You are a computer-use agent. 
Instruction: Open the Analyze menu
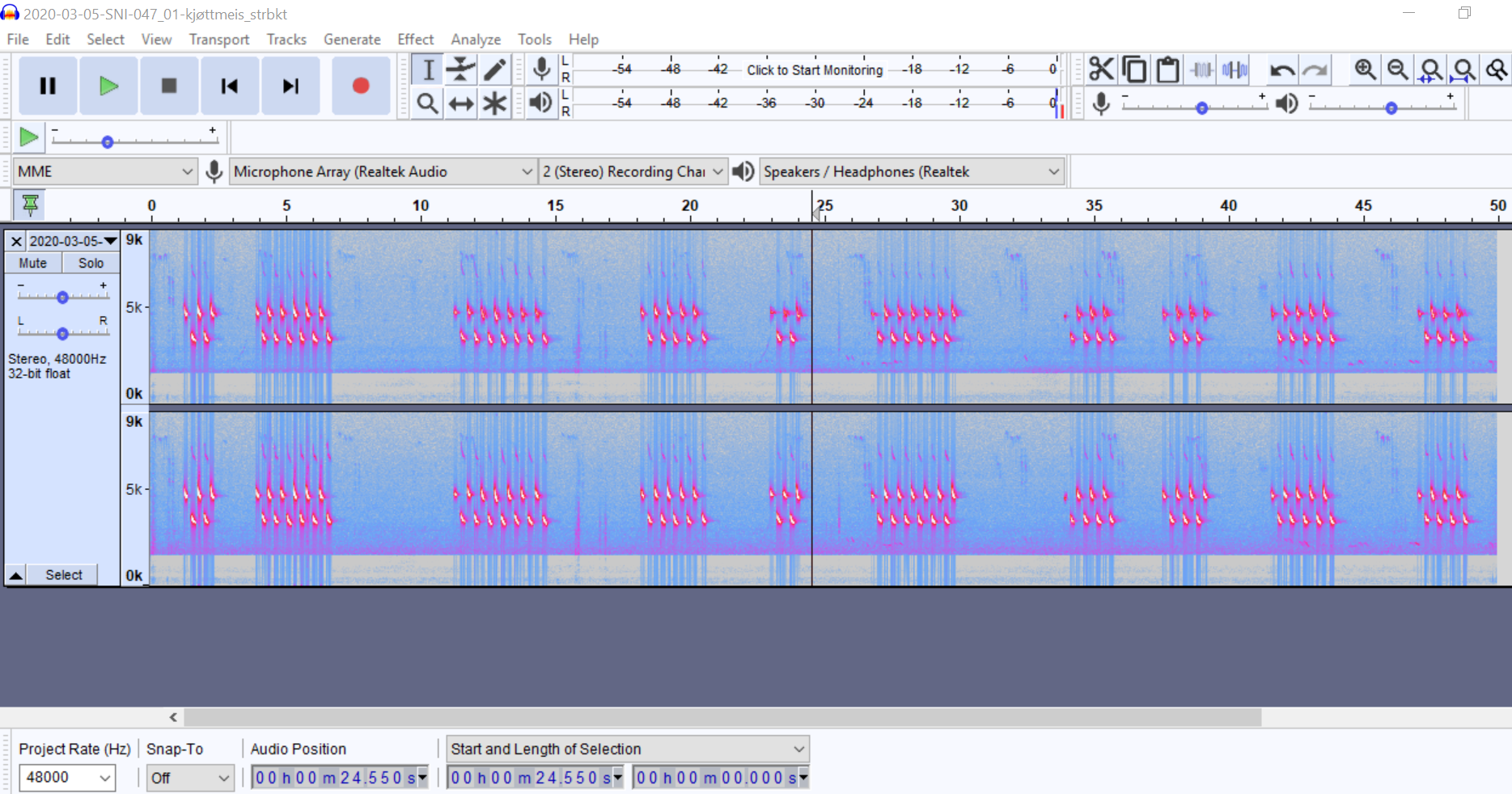pos(475,39)
